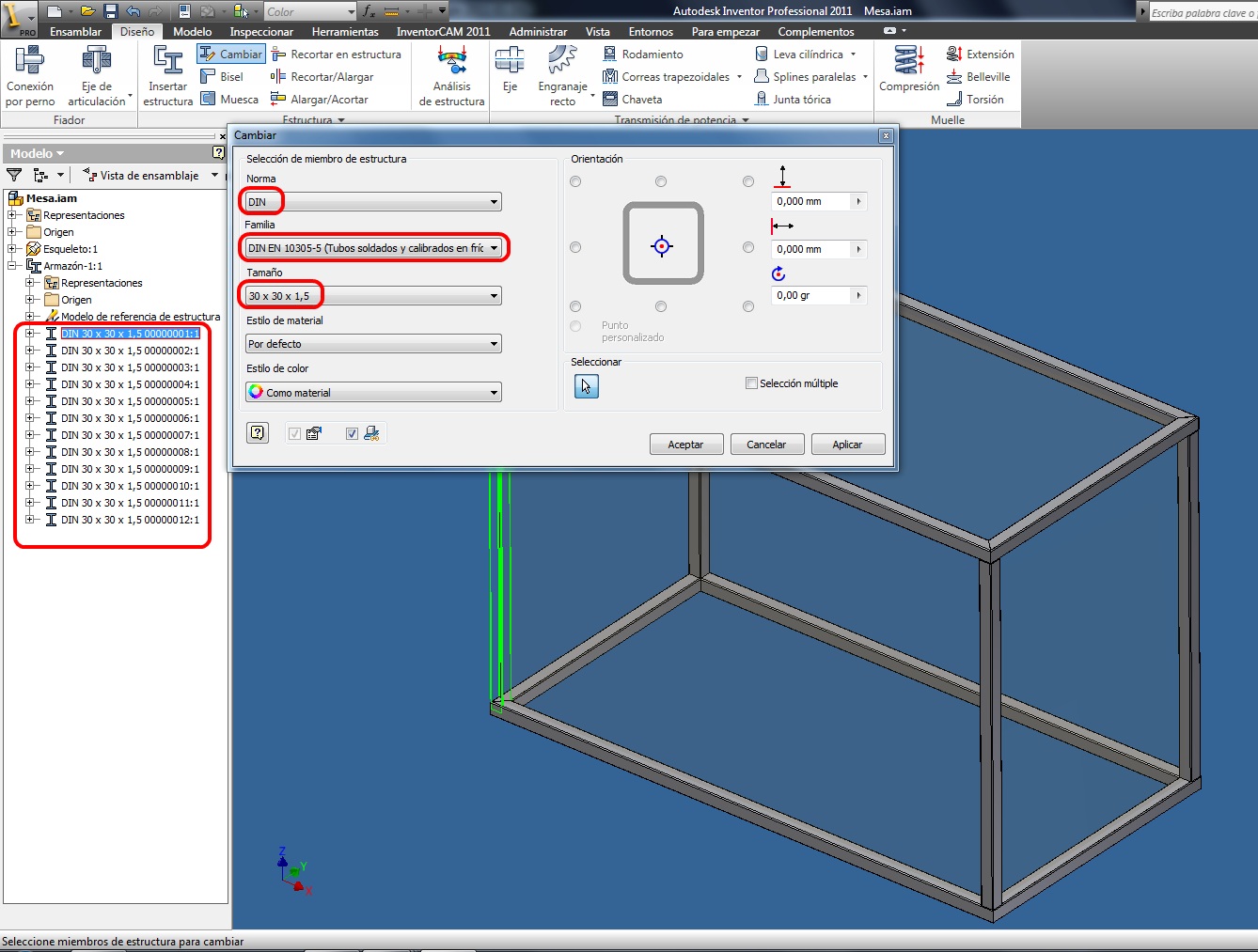Open the Estilo de color Como material selector
The height and width of the screenshot is (952, 1258).
point(373,392)
